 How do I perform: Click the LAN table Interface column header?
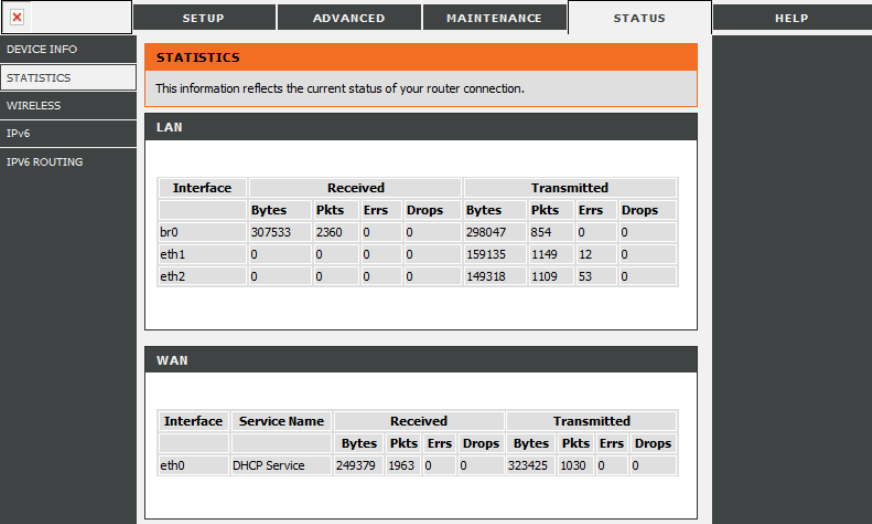click(x=202, y=188)
